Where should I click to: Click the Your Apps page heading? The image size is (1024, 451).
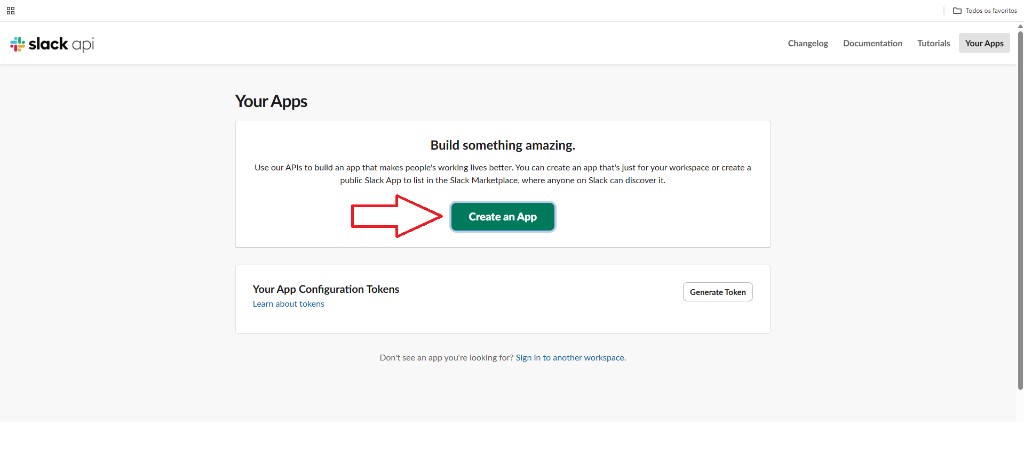point(271,101)
